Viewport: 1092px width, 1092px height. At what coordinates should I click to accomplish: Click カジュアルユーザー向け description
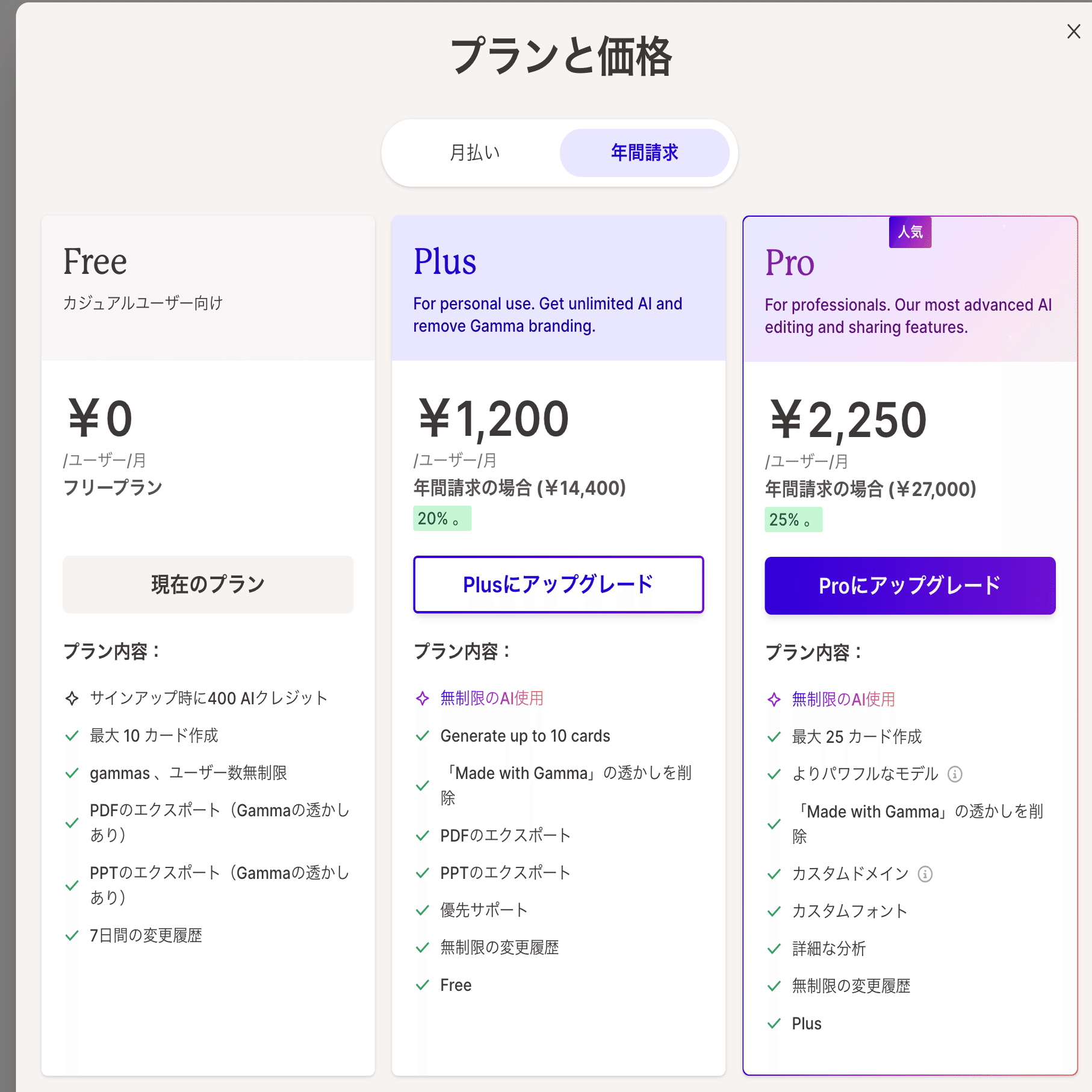(x=143, y=303)
